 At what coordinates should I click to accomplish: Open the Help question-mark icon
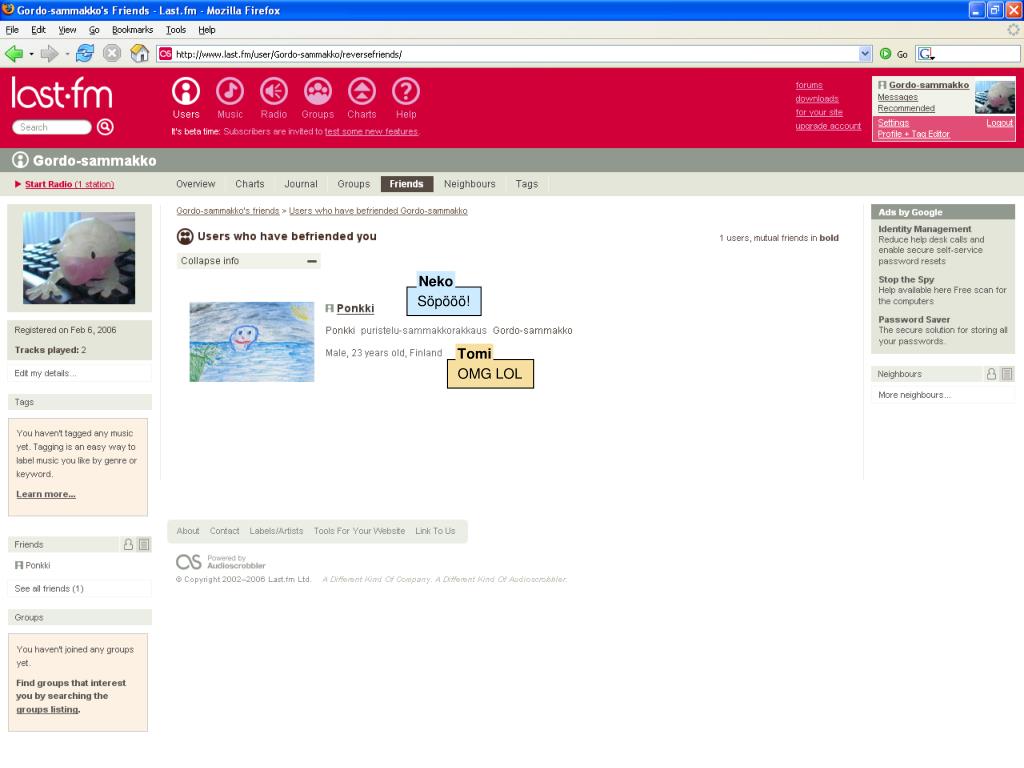[406, 91]
